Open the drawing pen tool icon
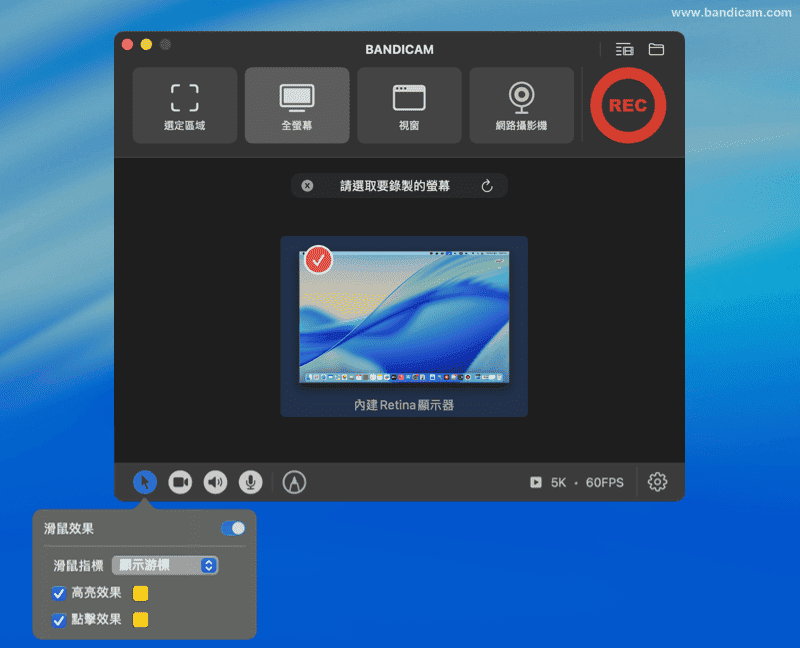Viewport: 800px width, 648px height. coord(294,482)
